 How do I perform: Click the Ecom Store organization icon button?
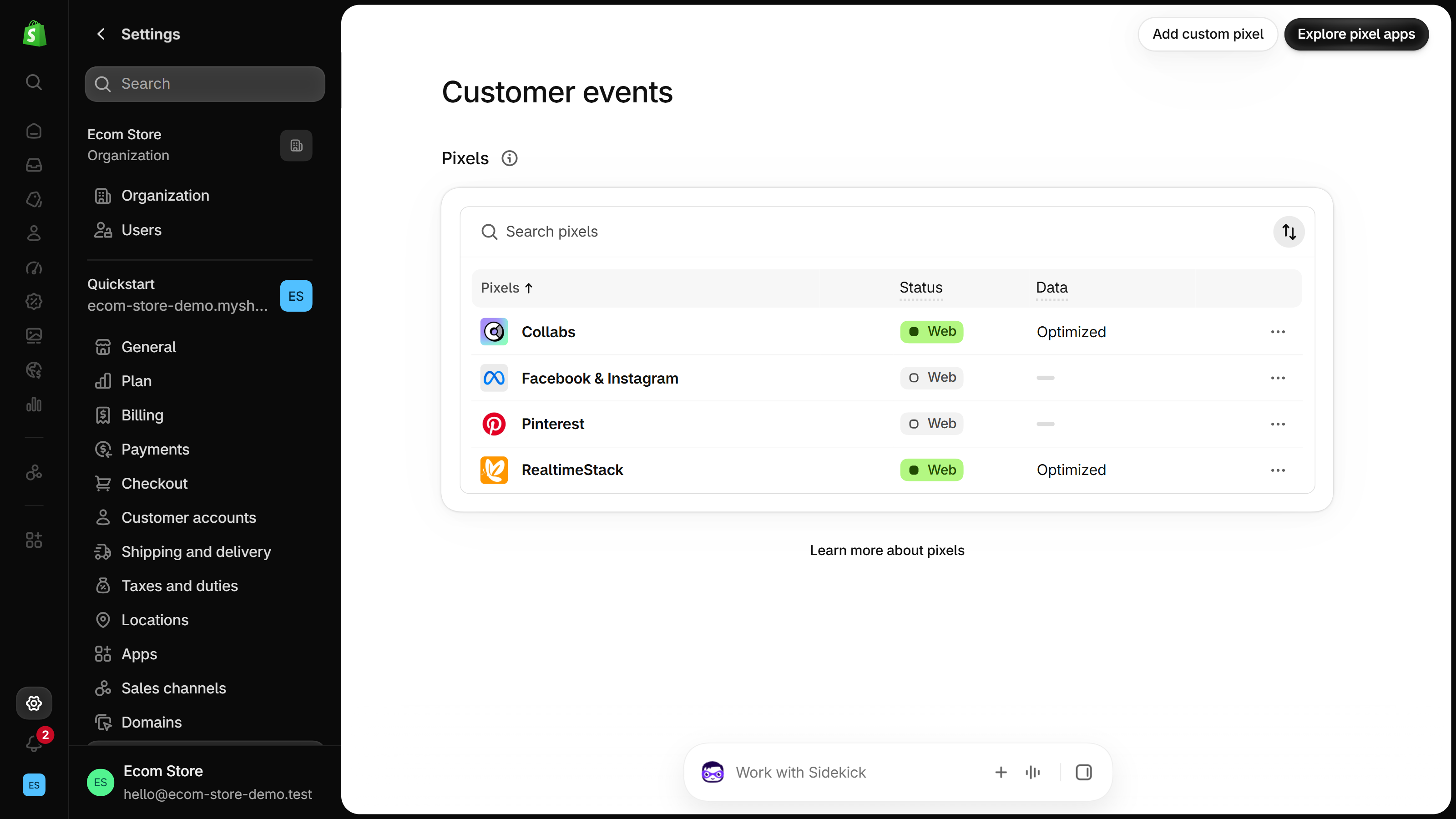pos(296,145)
